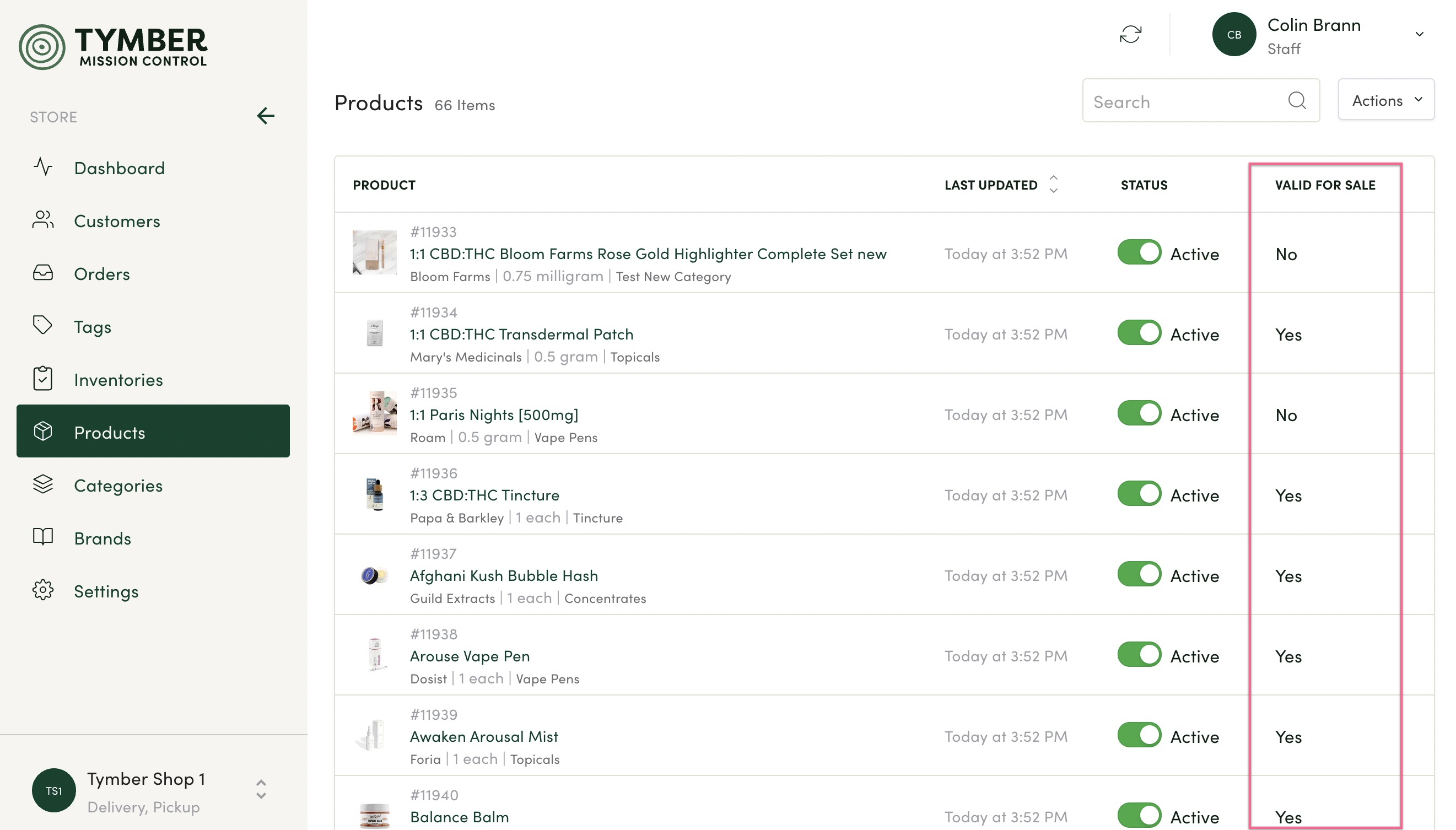Open the 1:3 CBD:THC Tincture product
The width and height of the screenshot is (1456, 830).
pyautogui.click(x=484, y=495)
